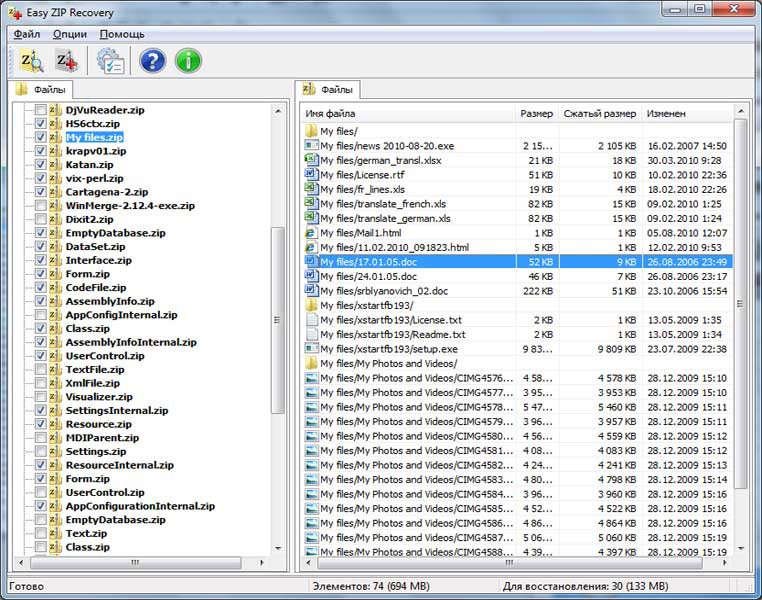This screenshot has width=762, height=600.
Task: Click the exe icon of xstartfb193/setup.exe
Action: point(311,349)
